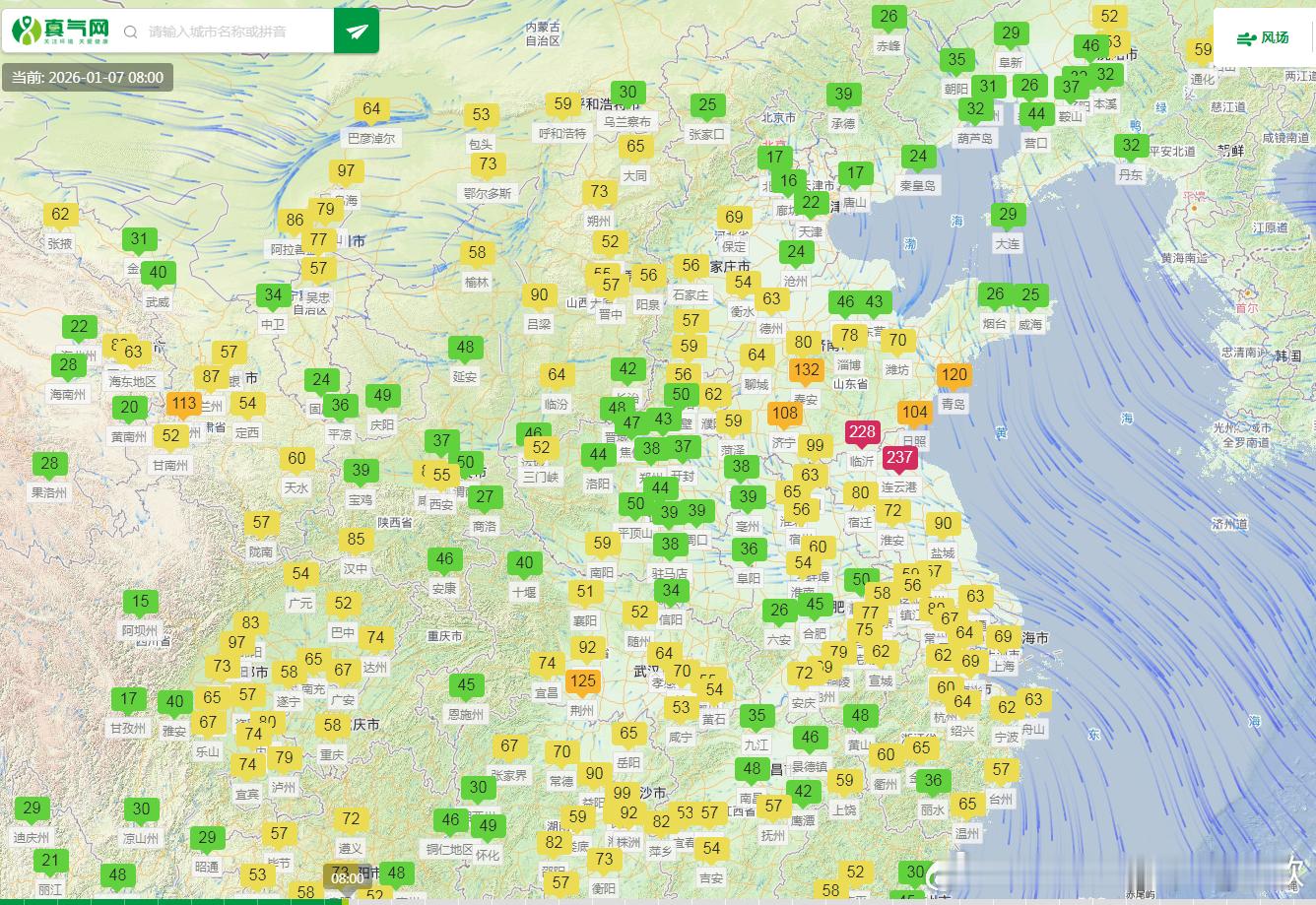Click the 53 marker at 包头
The width and height of the screenshot is (1316, 905).
481,115
